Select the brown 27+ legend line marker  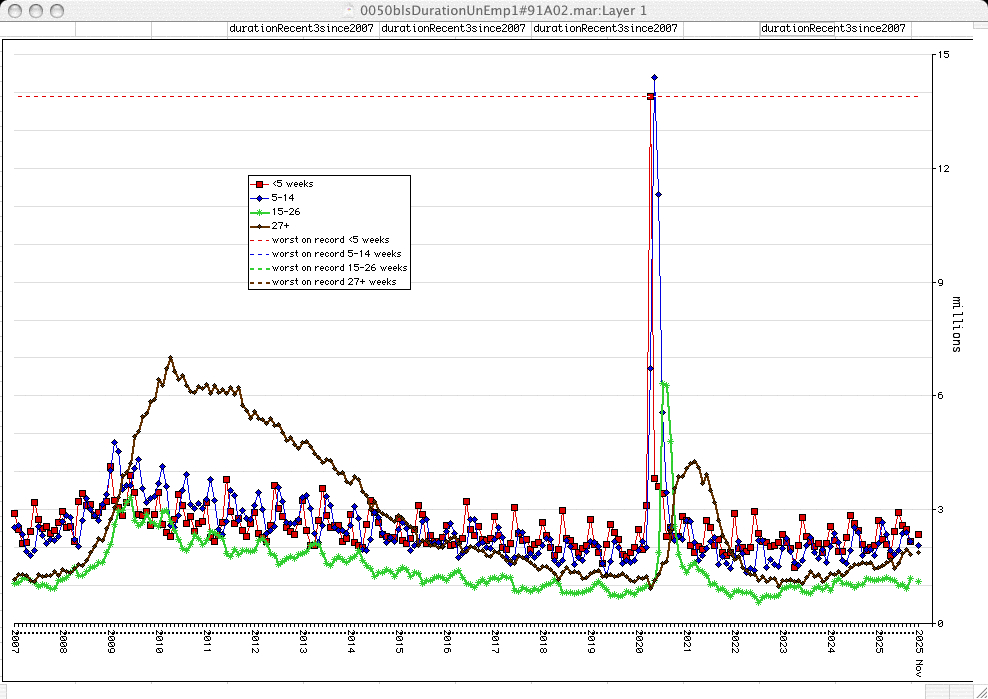[x=260, y=226]
